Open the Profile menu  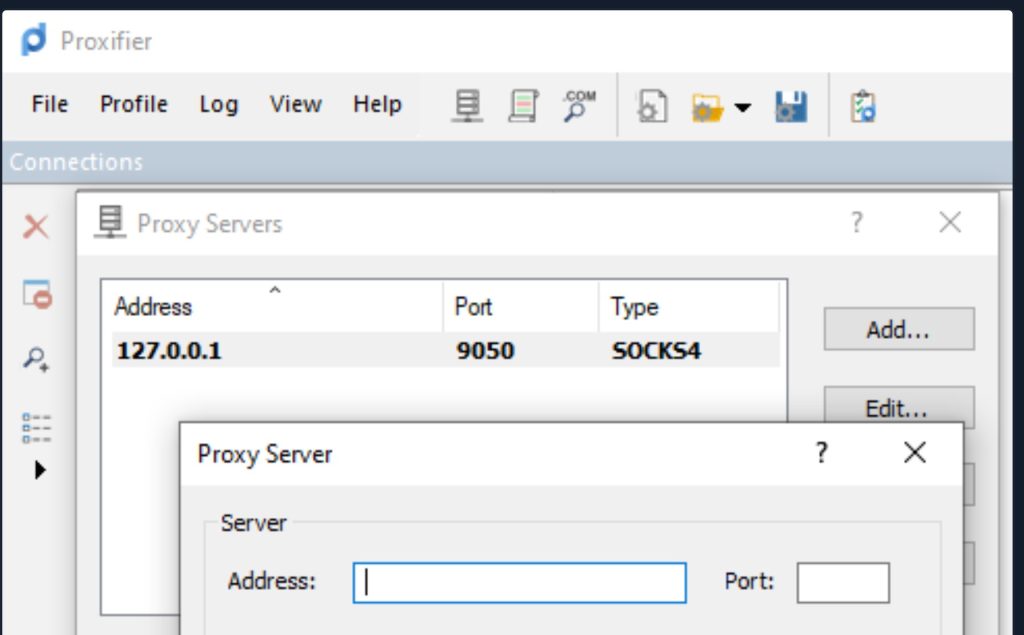click(x=134, y=105)
